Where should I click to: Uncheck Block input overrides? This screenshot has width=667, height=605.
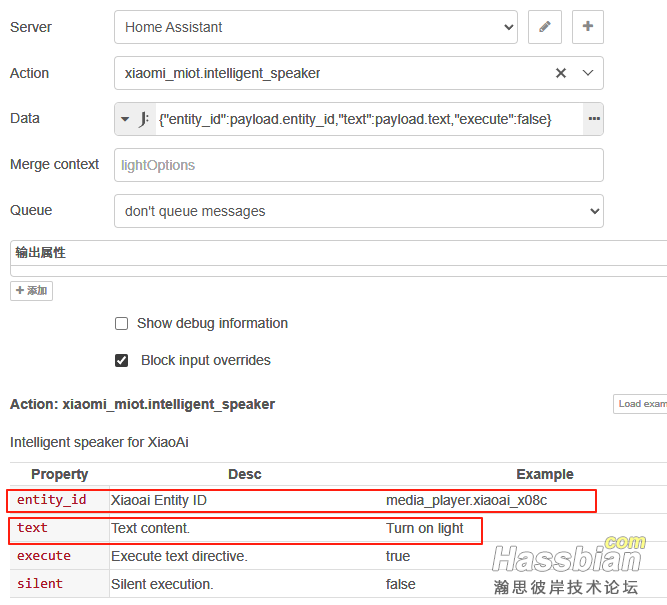pyautogui.click(x=121, y=360)
